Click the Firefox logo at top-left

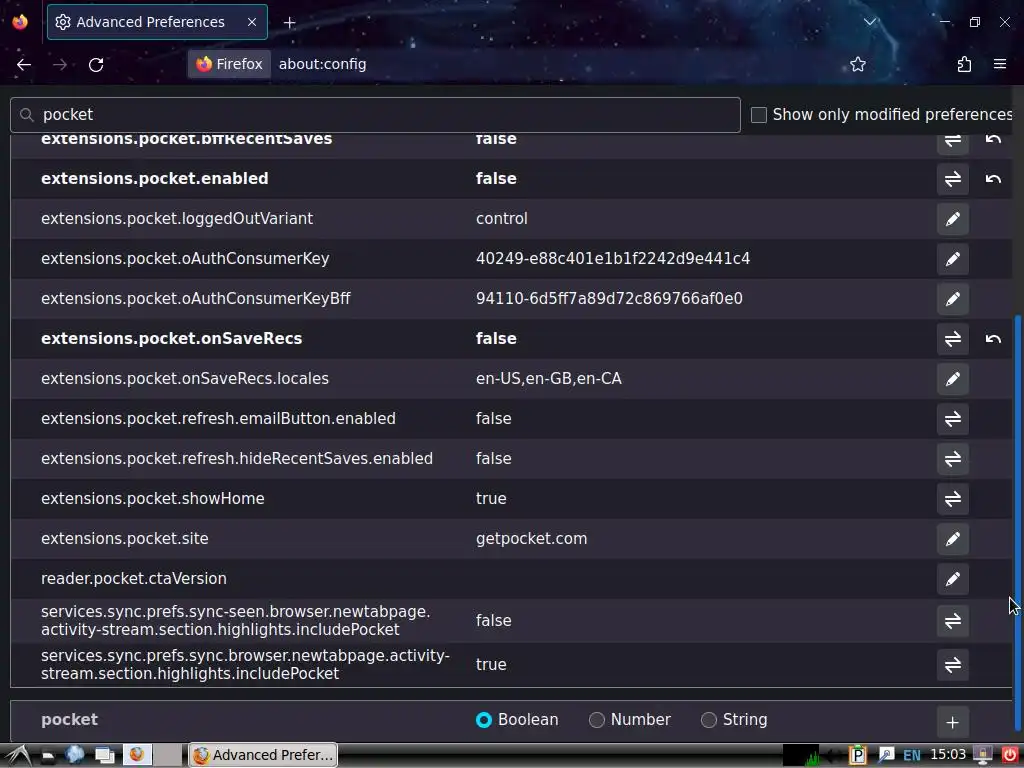20,22
